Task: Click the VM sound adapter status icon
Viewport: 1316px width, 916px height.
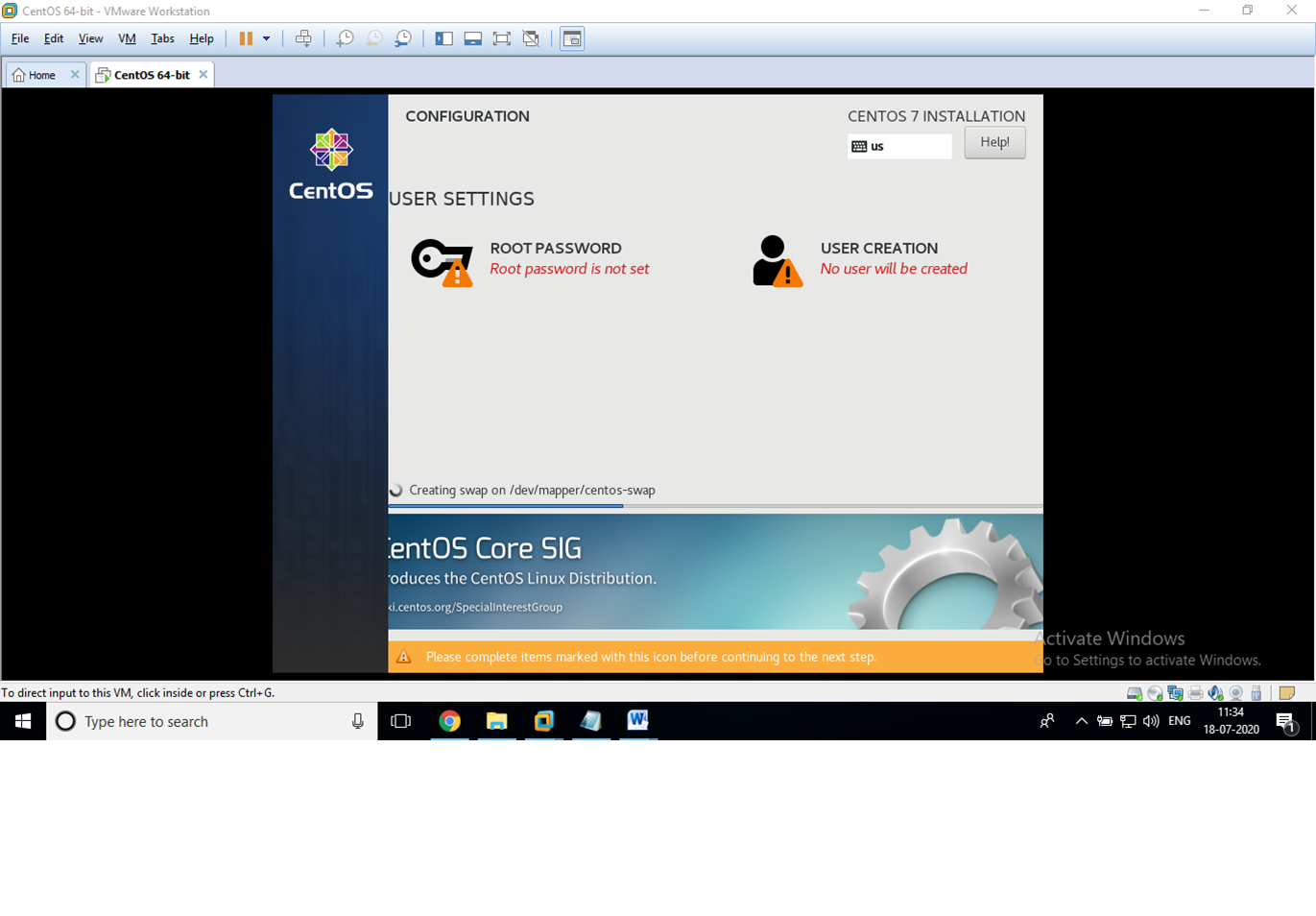Action: 1214,692
